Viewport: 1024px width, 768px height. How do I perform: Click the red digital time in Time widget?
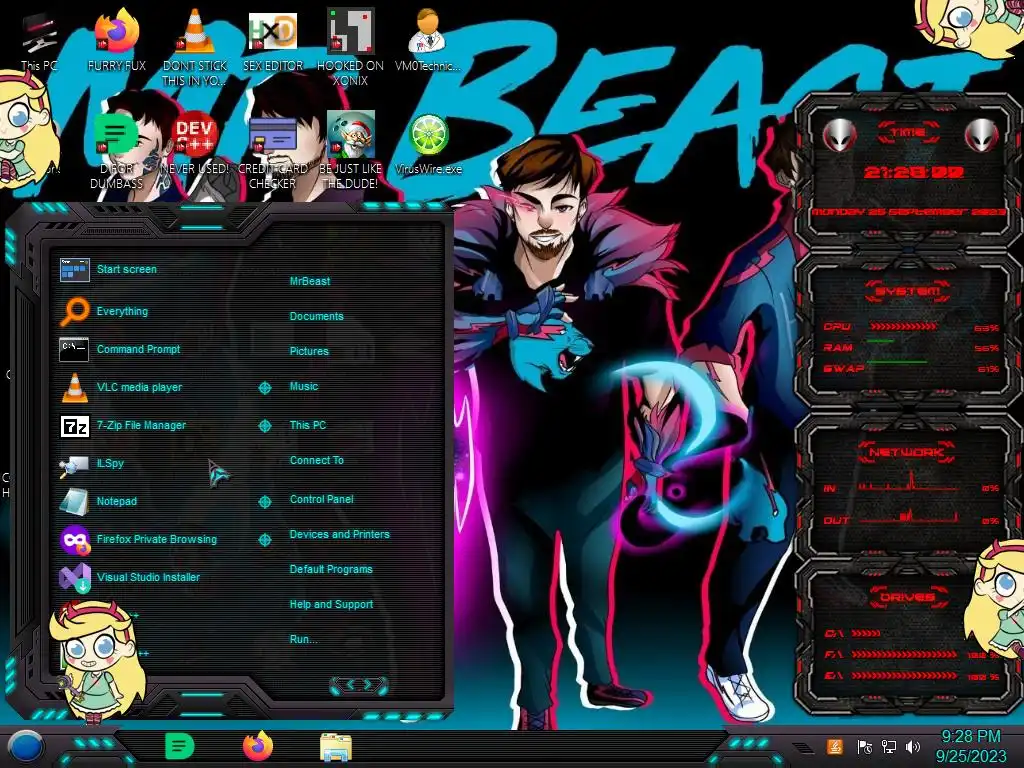coord(914,172)
